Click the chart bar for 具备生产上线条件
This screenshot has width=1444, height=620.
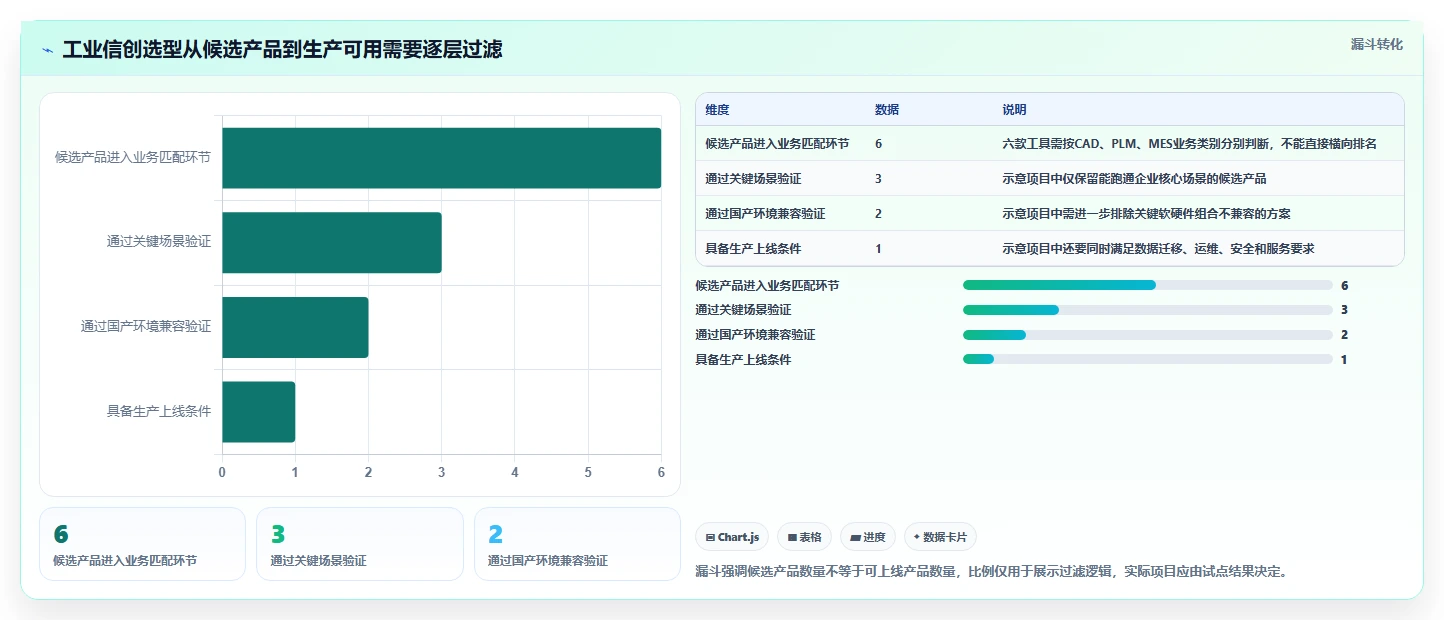tap(258, 411)
